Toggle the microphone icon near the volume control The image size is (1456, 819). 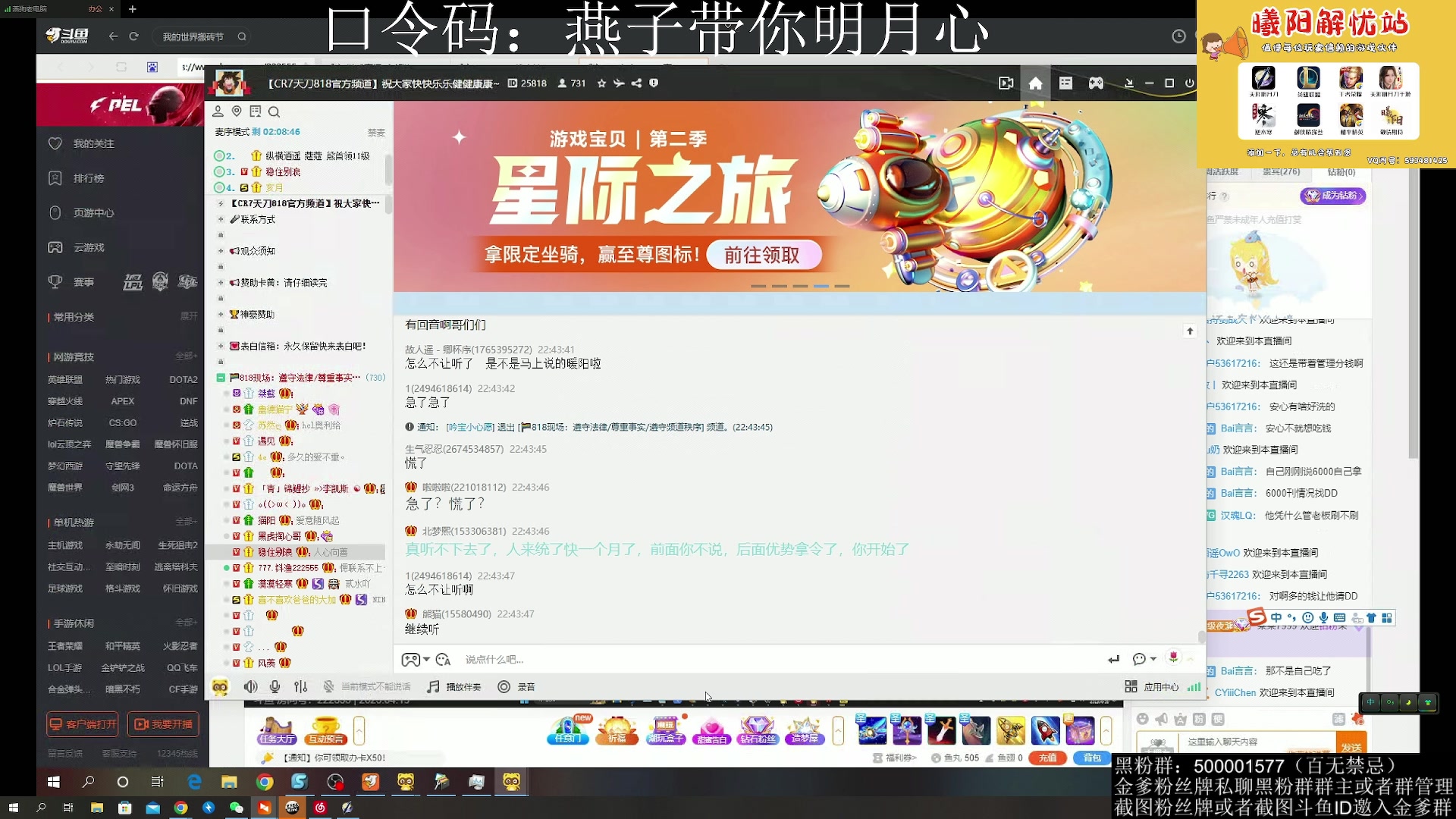275,686
